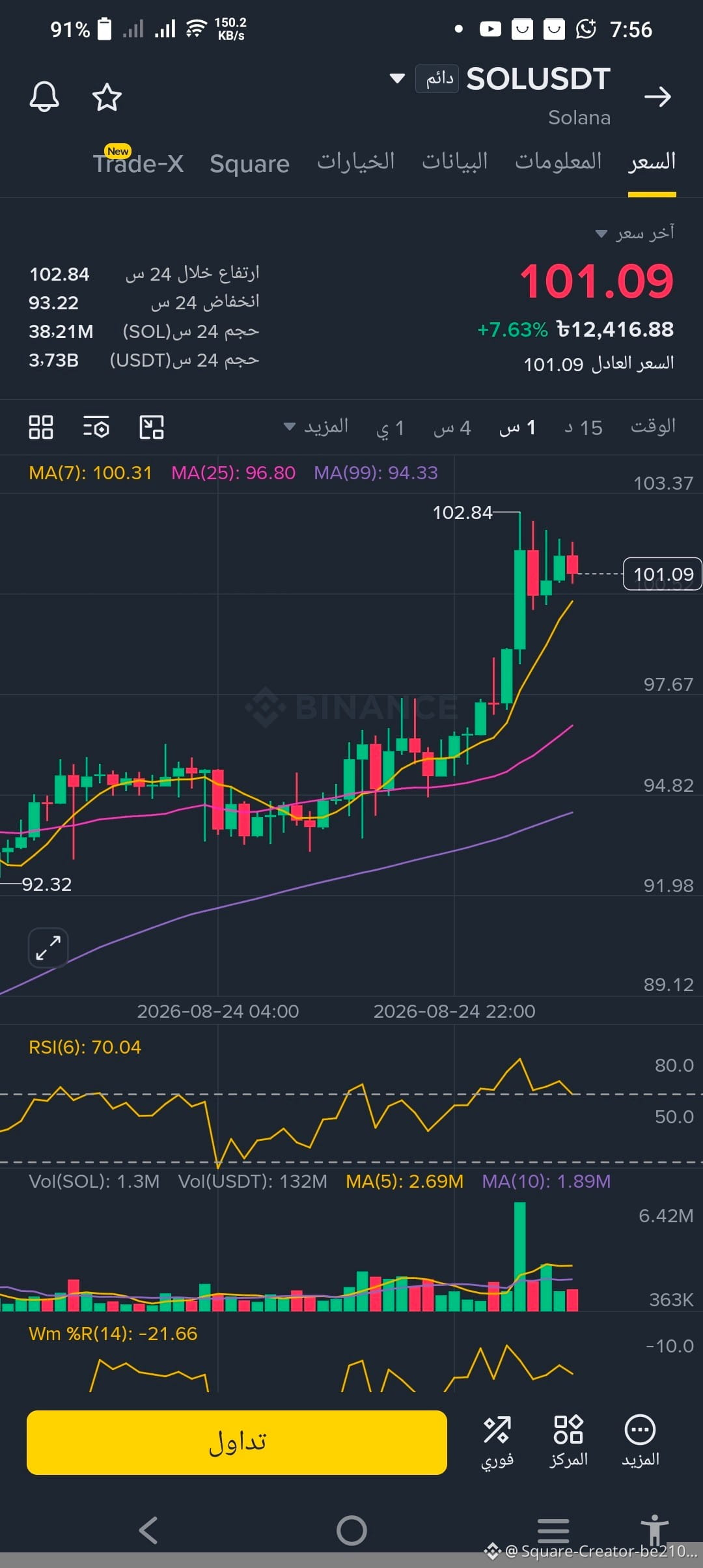
Task: Open the Square tab
Action: click(249, 163)
